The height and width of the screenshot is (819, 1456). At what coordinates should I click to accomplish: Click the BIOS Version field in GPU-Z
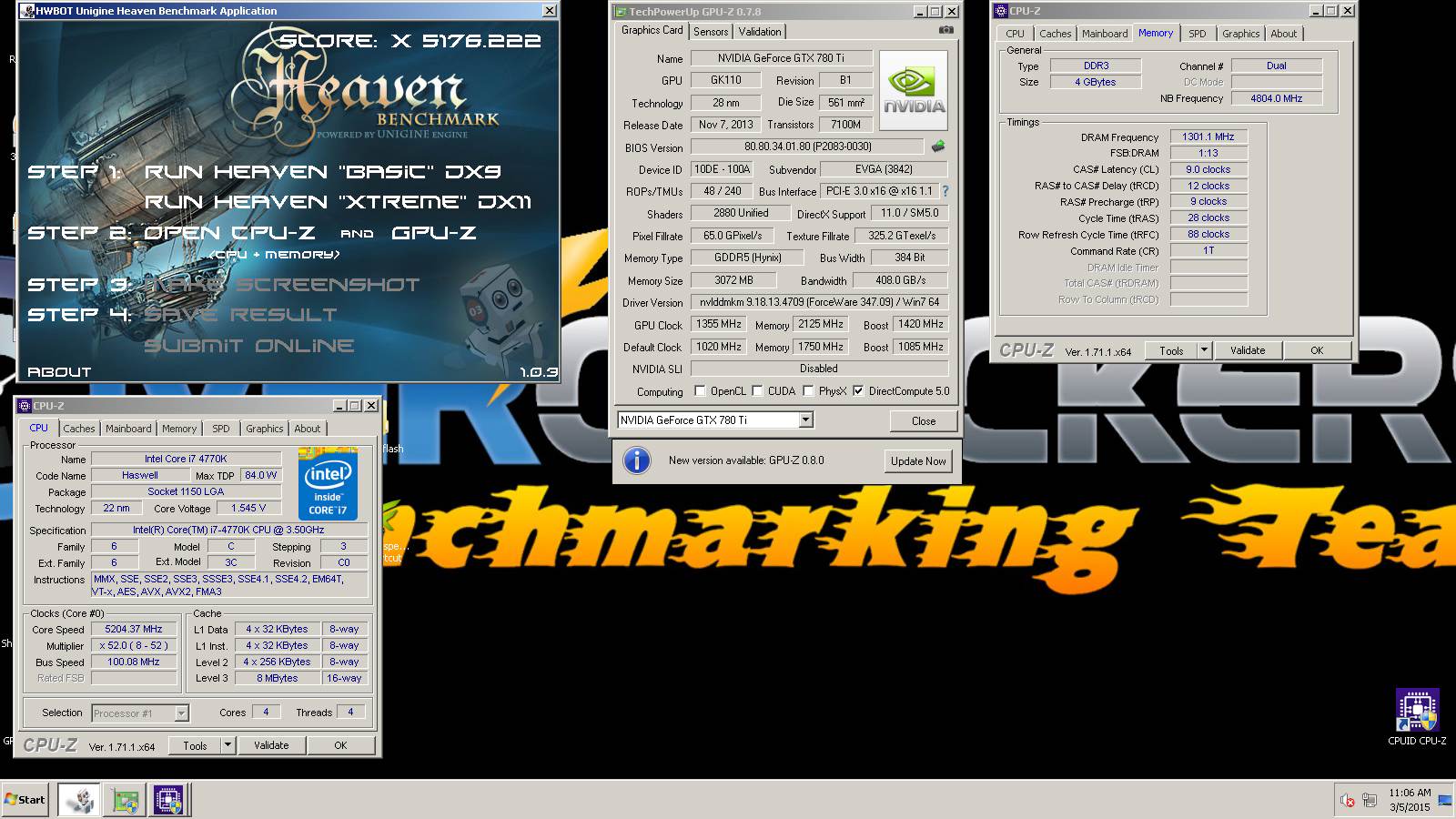[807, 147]
